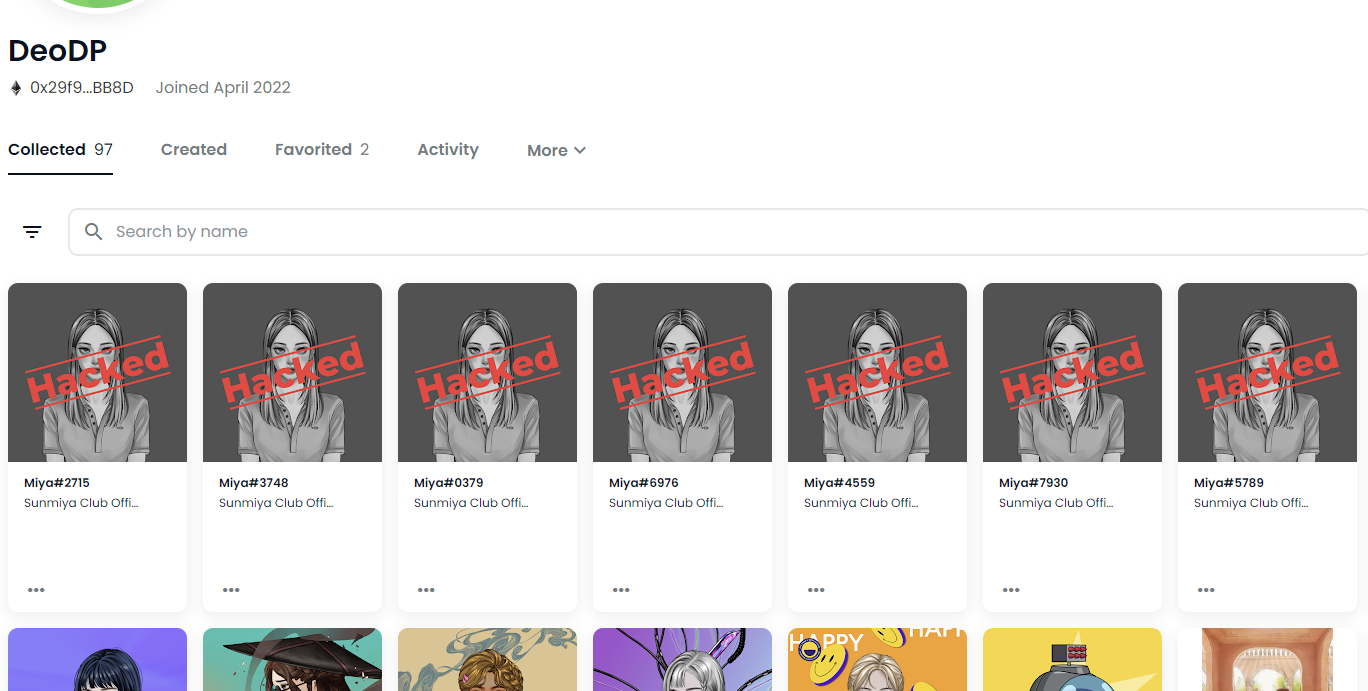
Task: Switch to the Collected tab
Action: pyautogui.click(x=60, y=150)
